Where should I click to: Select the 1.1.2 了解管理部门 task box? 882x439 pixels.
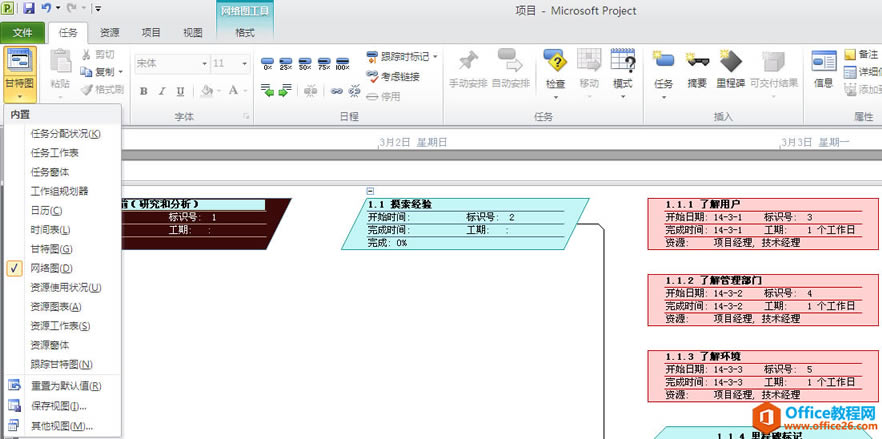click(x=763, y=300)
